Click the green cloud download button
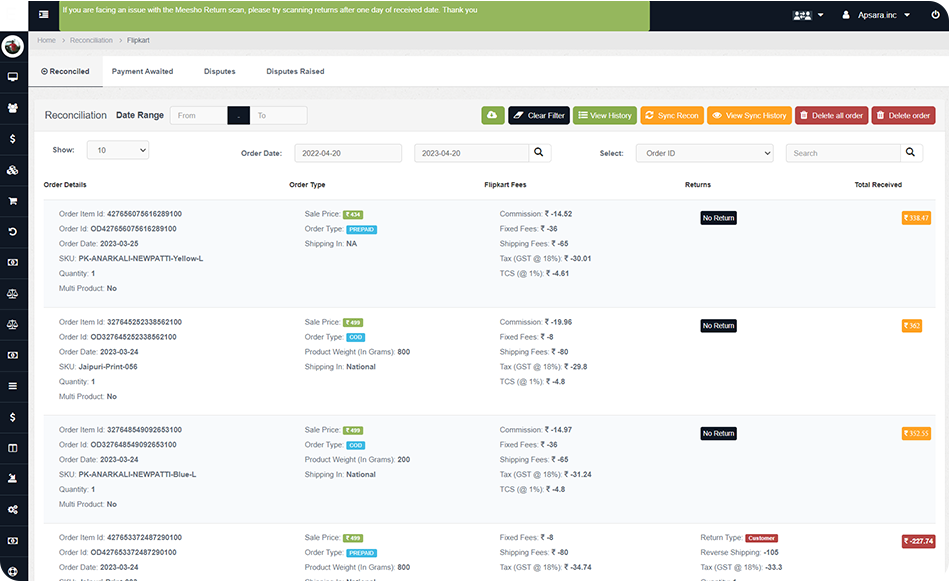The image size is (949, 582). pos(493,115)
